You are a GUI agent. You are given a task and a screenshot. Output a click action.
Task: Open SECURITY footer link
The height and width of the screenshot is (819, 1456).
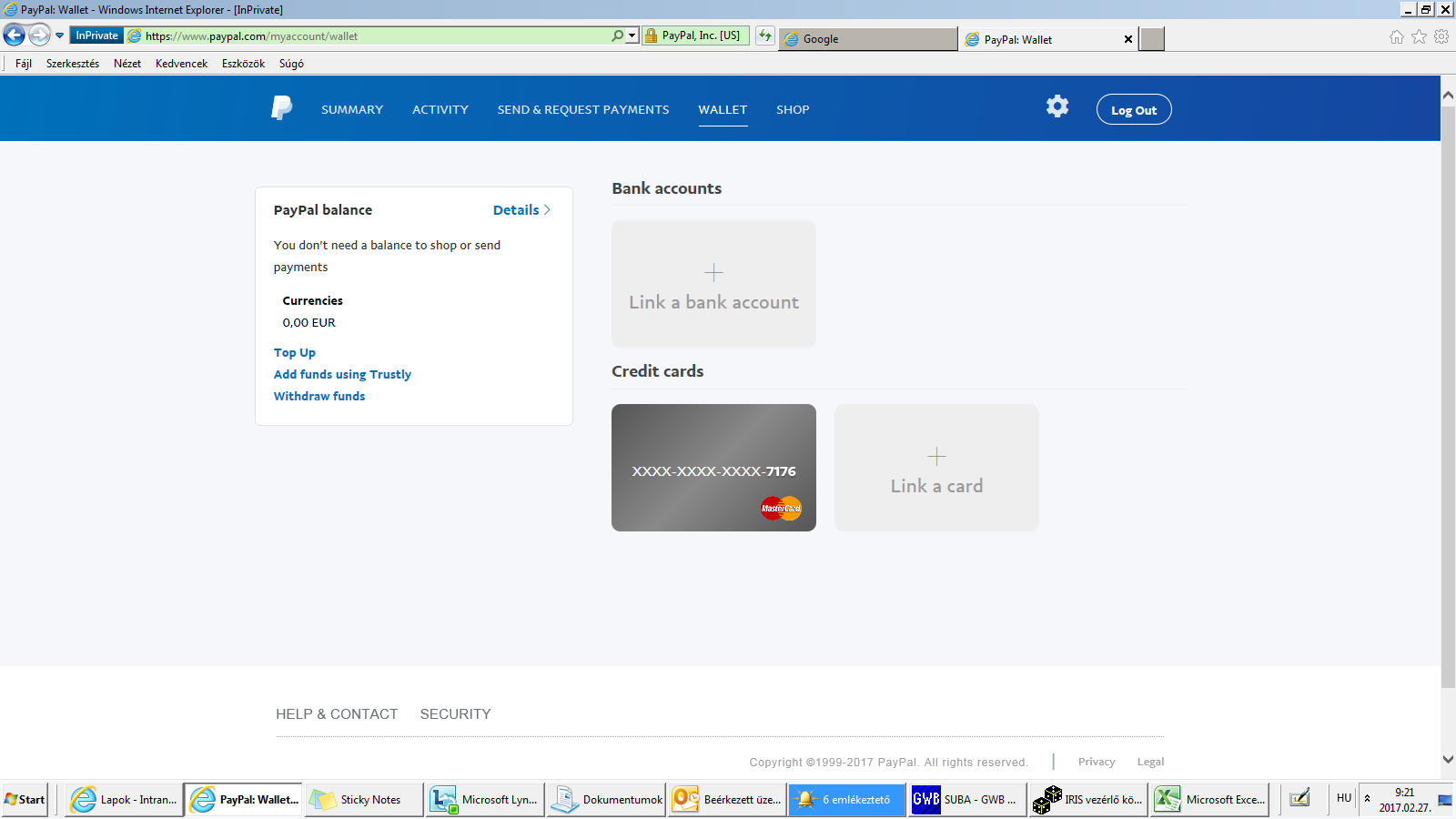pos(455,714)
